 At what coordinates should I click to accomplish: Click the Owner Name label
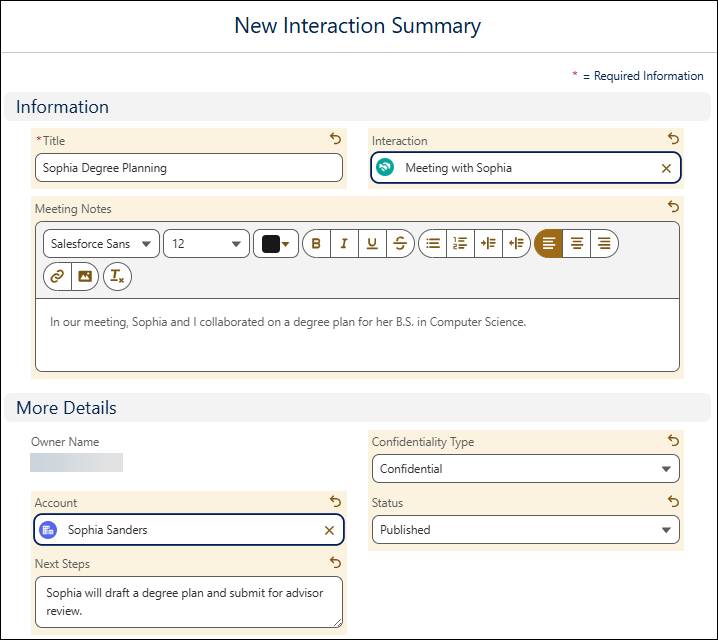pyautogui.click(x=65, y=442)
